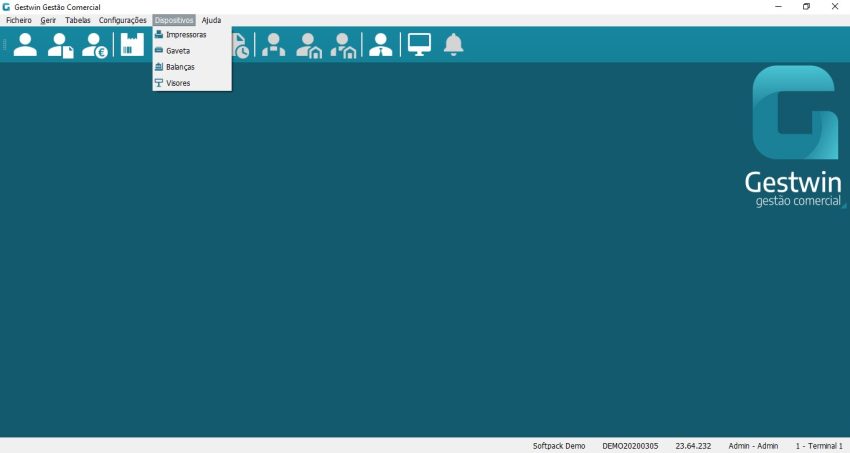Open the Configurações menu
The image size is (850, 453).
point(122,20)
